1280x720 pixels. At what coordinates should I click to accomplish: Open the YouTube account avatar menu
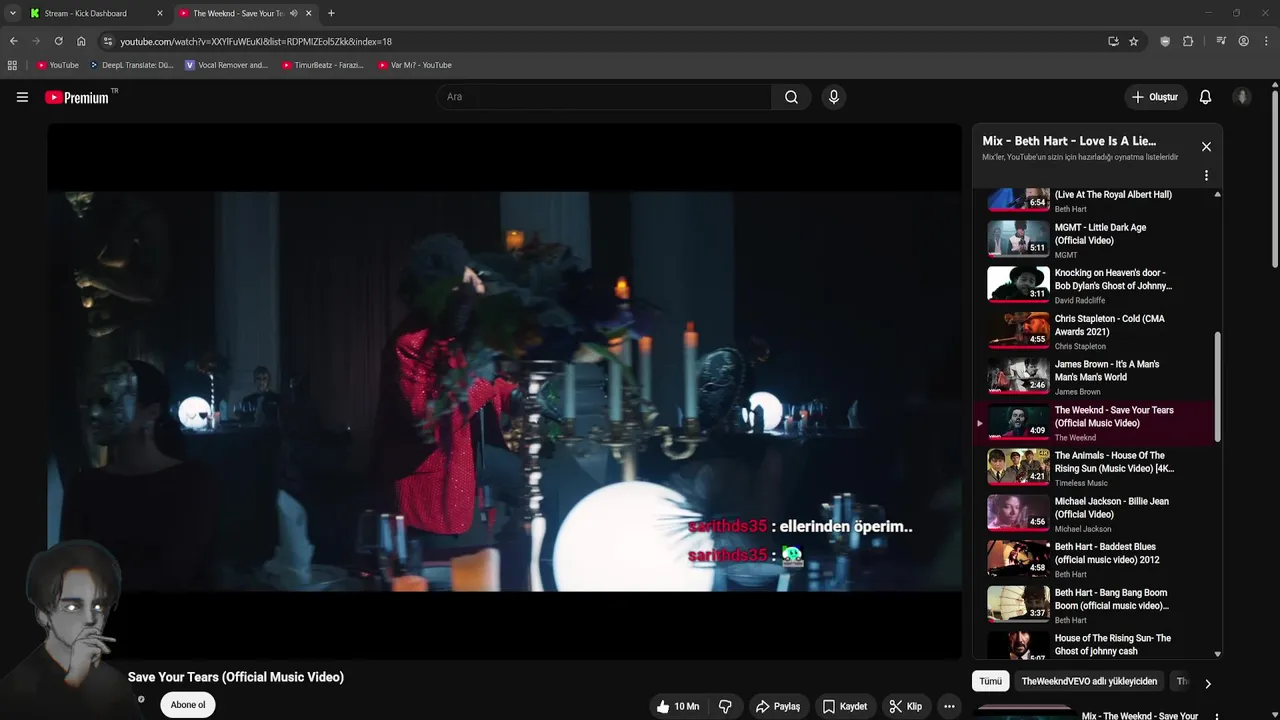pos(1242,97)
